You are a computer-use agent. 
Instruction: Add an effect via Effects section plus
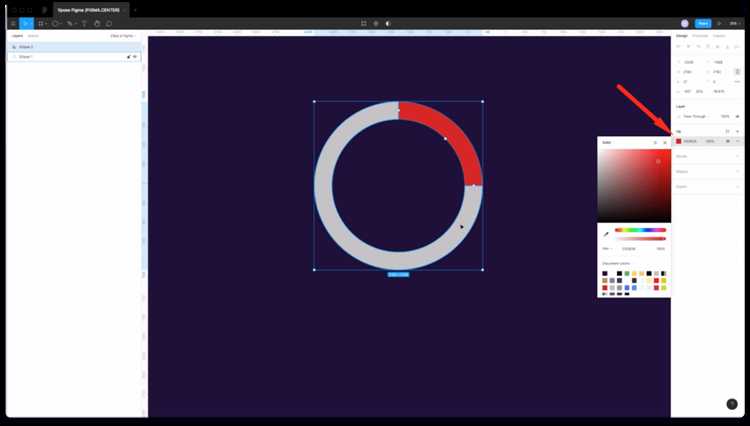[x=737, y=172]
